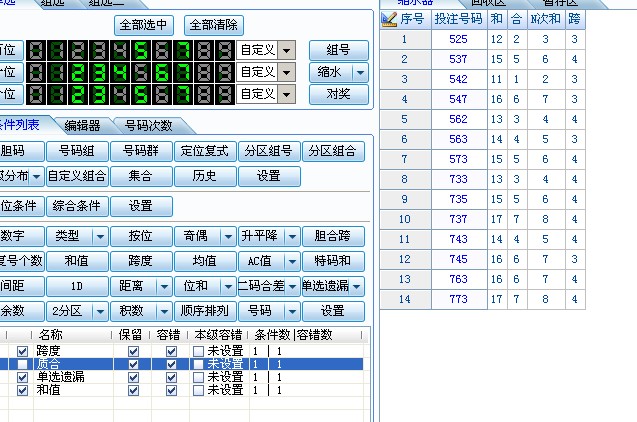Enable 本级容错 checkbox in the 单选遗漏 row
The image size is (637, 422).
pos(198,377)
